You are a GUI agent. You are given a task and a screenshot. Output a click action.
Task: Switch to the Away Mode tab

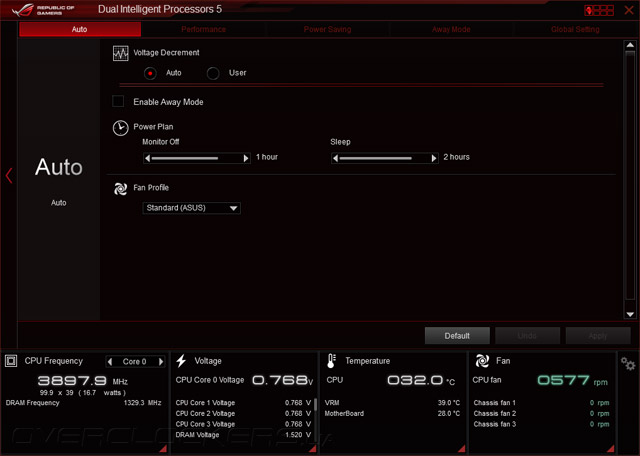click(451, 29)
